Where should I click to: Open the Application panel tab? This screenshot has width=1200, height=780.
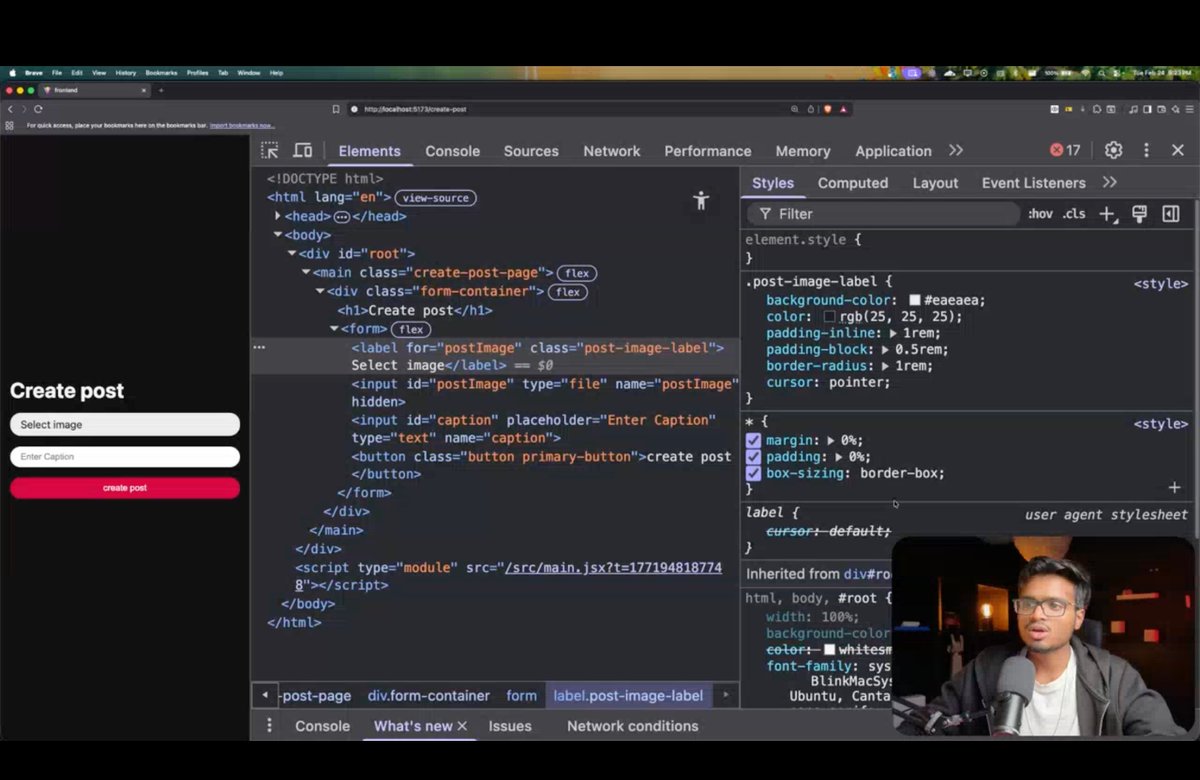point(893,151)
